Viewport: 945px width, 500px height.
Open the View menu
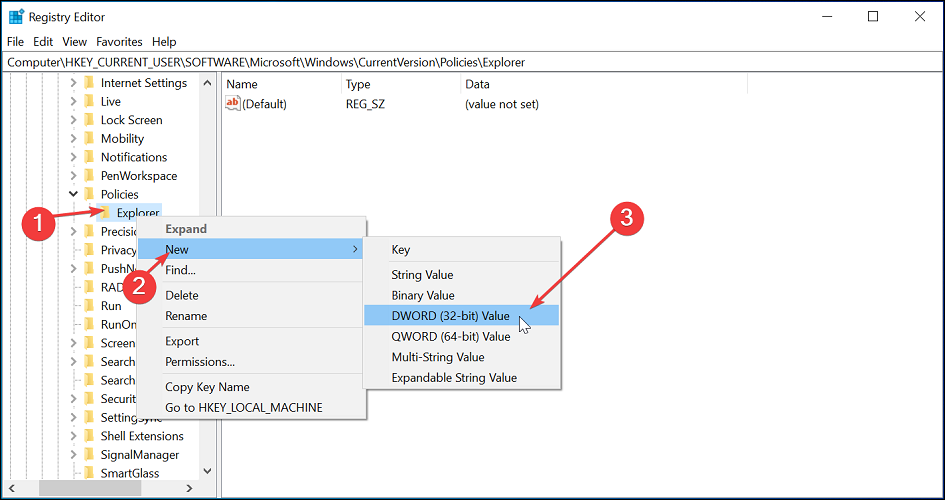point(75,42)
